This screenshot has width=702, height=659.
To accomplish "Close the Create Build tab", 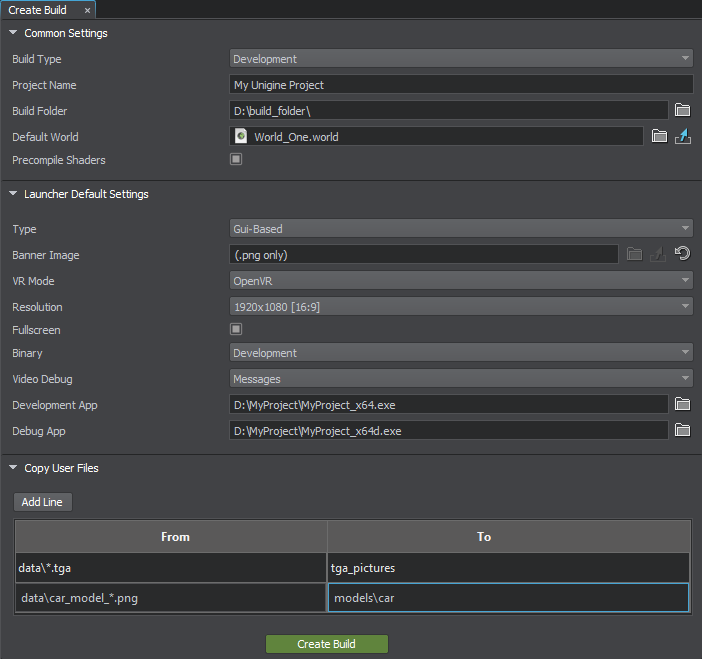I will pos(87,10).
